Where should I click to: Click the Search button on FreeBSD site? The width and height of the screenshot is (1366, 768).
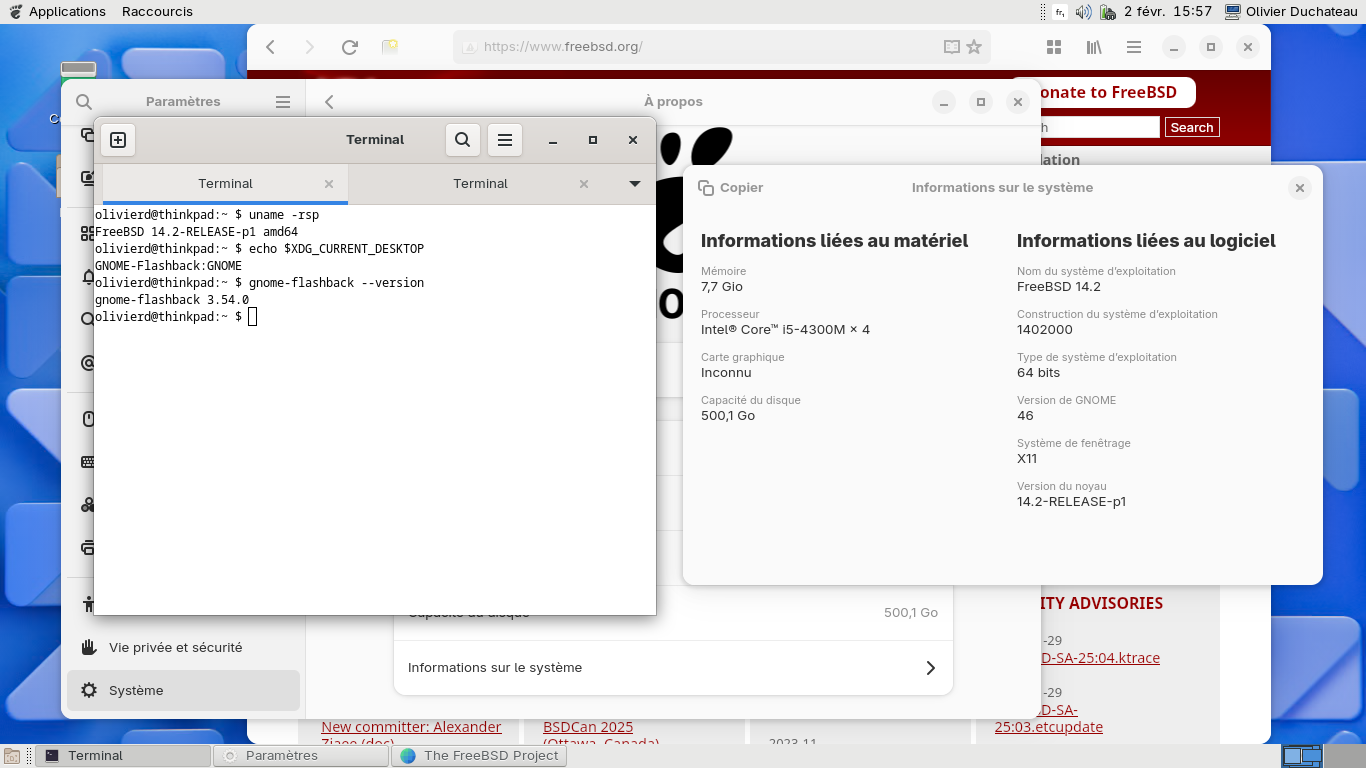point(1192,127)
